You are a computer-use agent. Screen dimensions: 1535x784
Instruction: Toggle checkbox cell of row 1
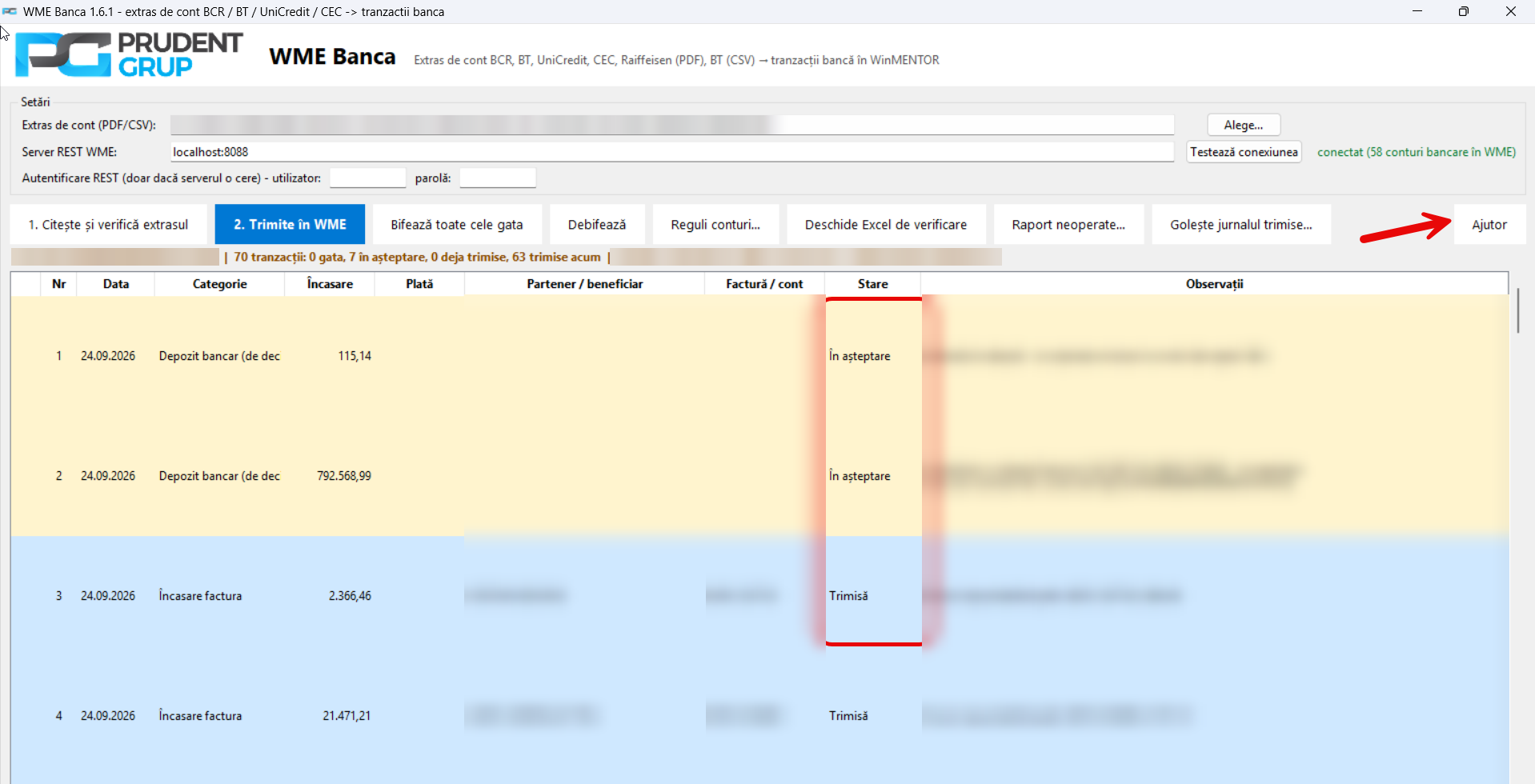[x=26, y=356]
